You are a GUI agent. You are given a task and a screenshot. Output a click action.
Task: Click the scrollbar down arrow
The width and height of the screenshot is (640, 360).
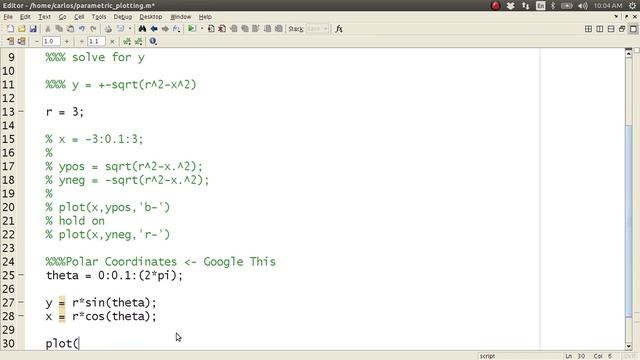coord(629,346)
